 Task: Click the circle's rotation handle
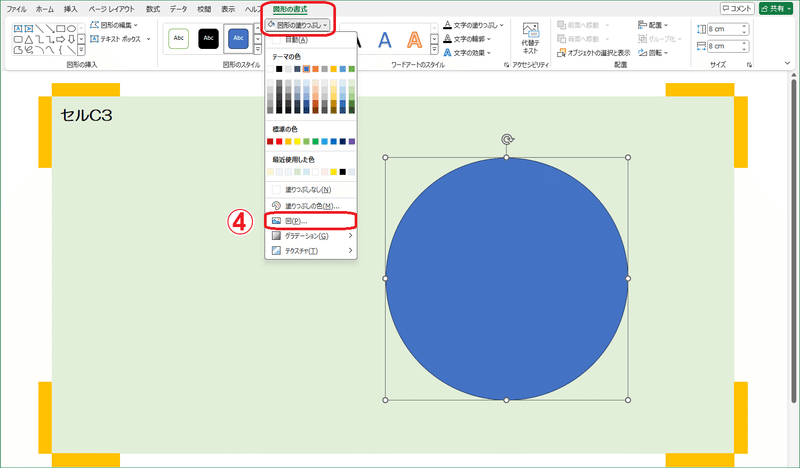tap(507, 139)
